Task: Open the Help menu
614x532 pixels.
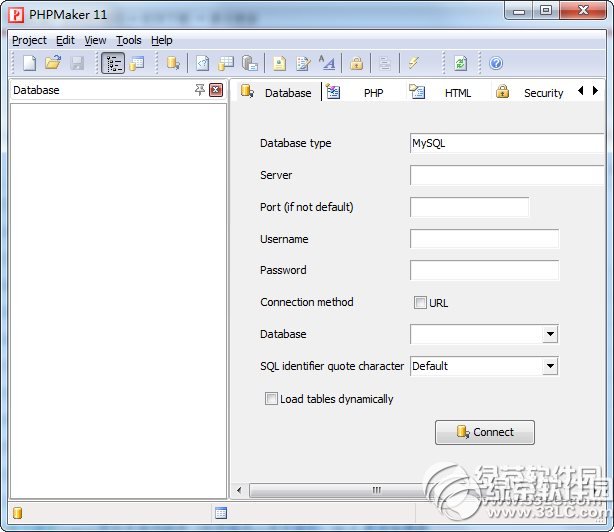Action: [161, 40]
